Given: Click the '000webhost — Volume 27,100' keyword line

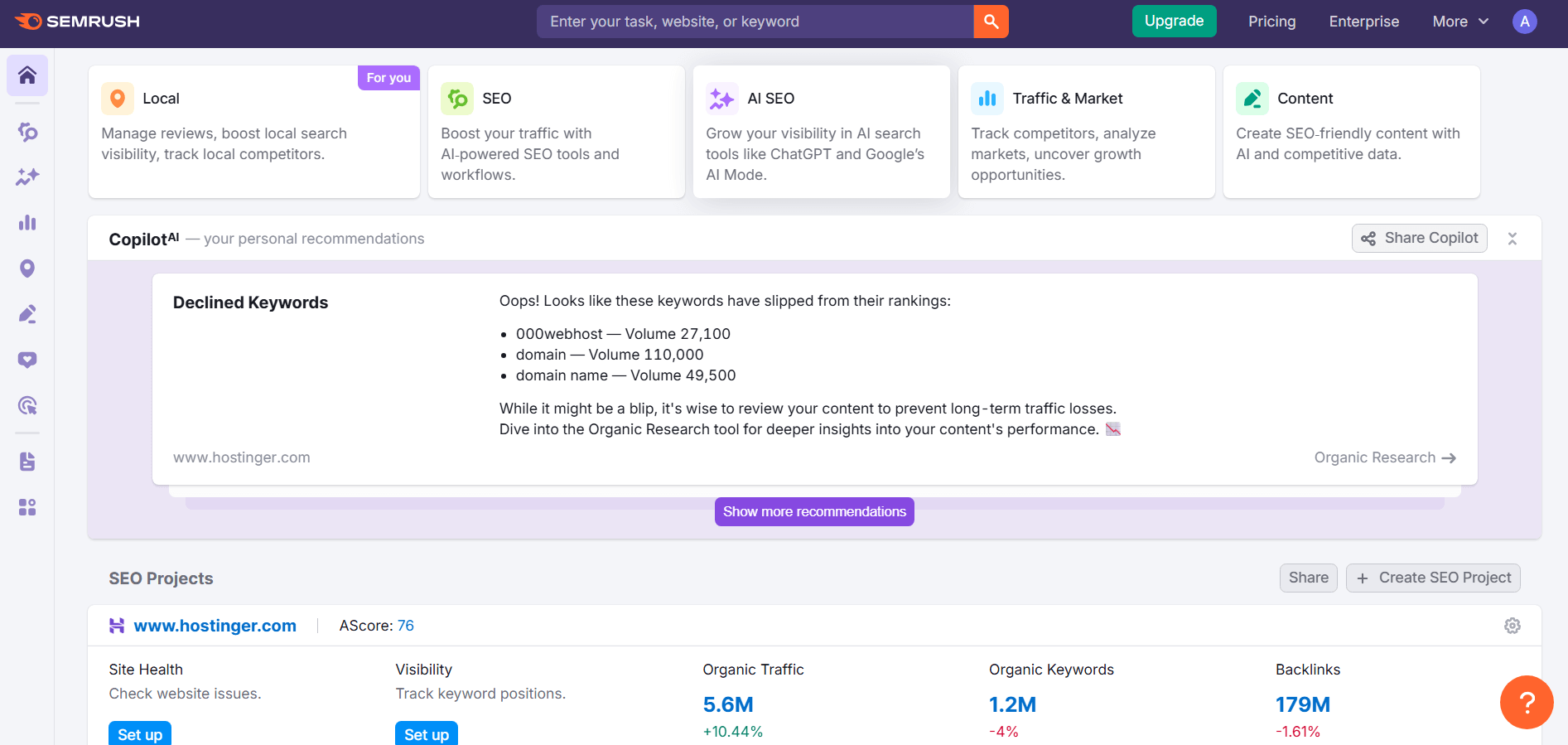Looking at the screenshot, I should (623, 334).
